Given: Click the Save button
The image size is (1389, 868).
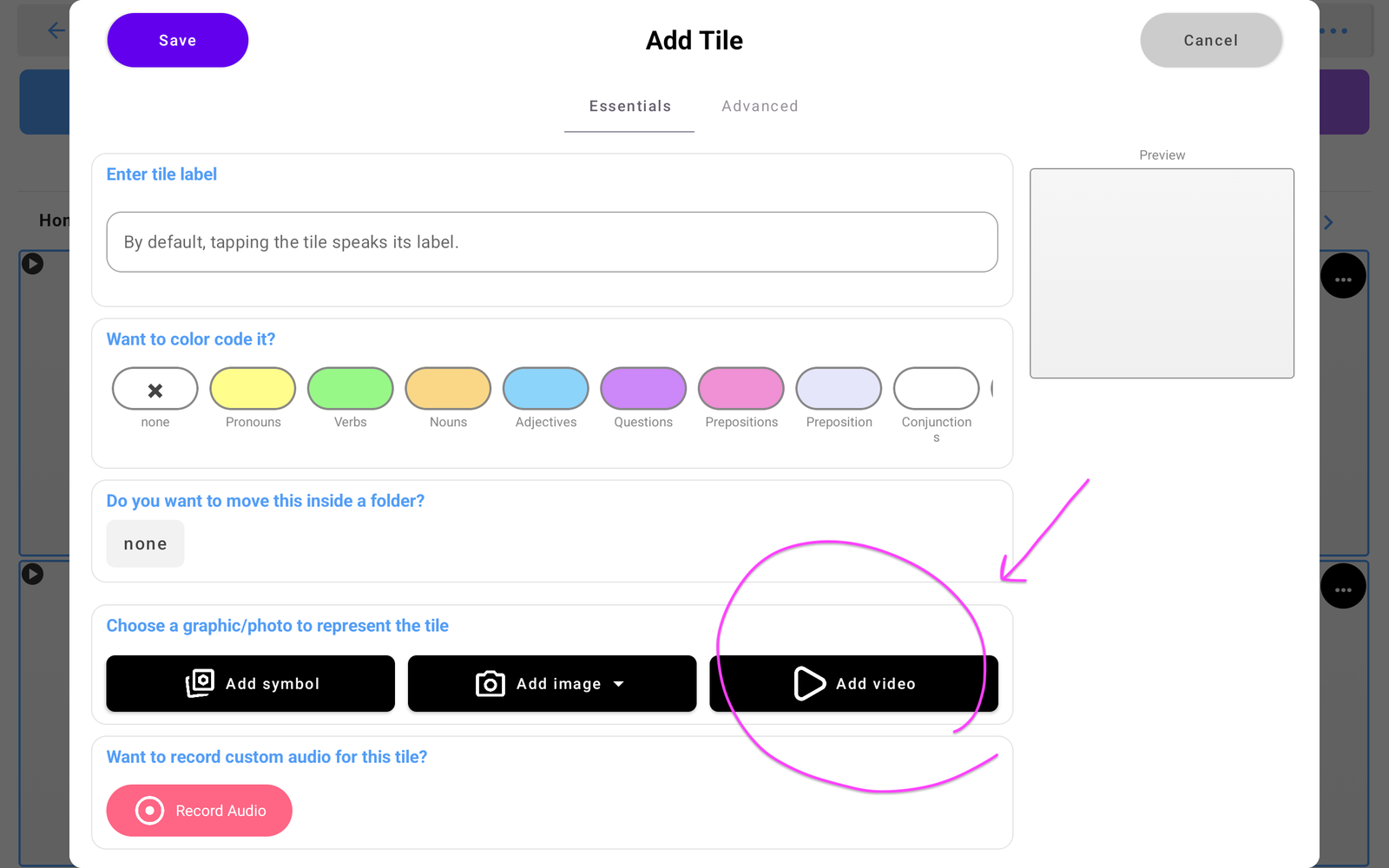Looking at the screenshot, I should (177, 40).
